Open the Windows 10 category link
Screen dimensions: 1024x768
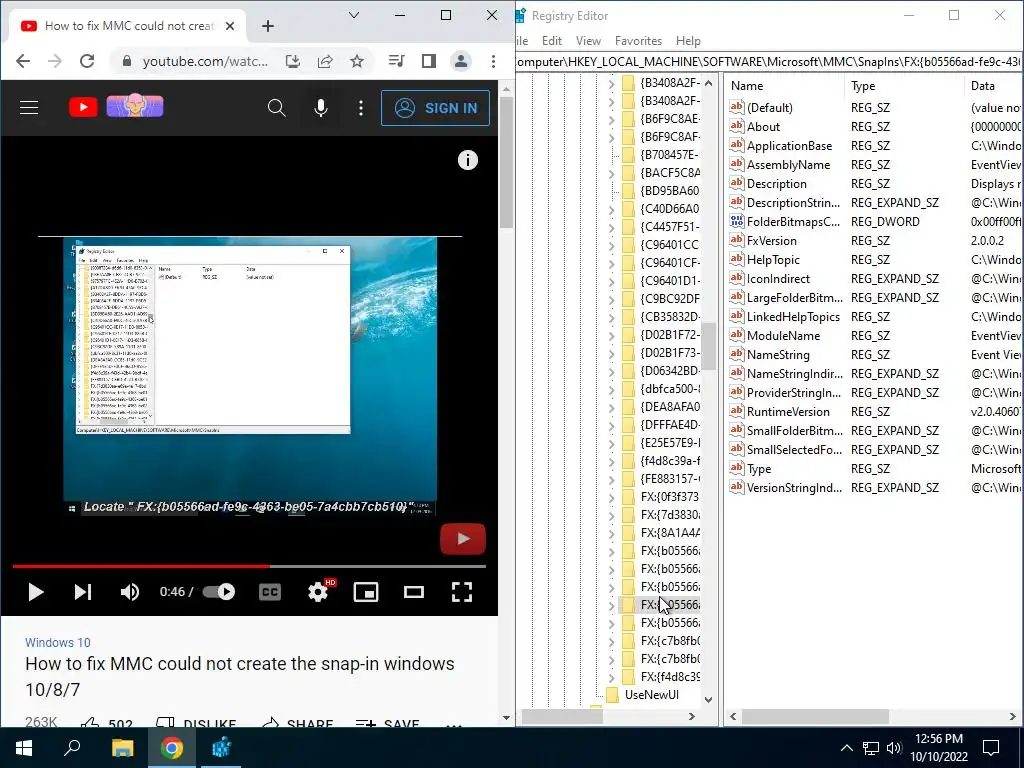click(57, 643)
